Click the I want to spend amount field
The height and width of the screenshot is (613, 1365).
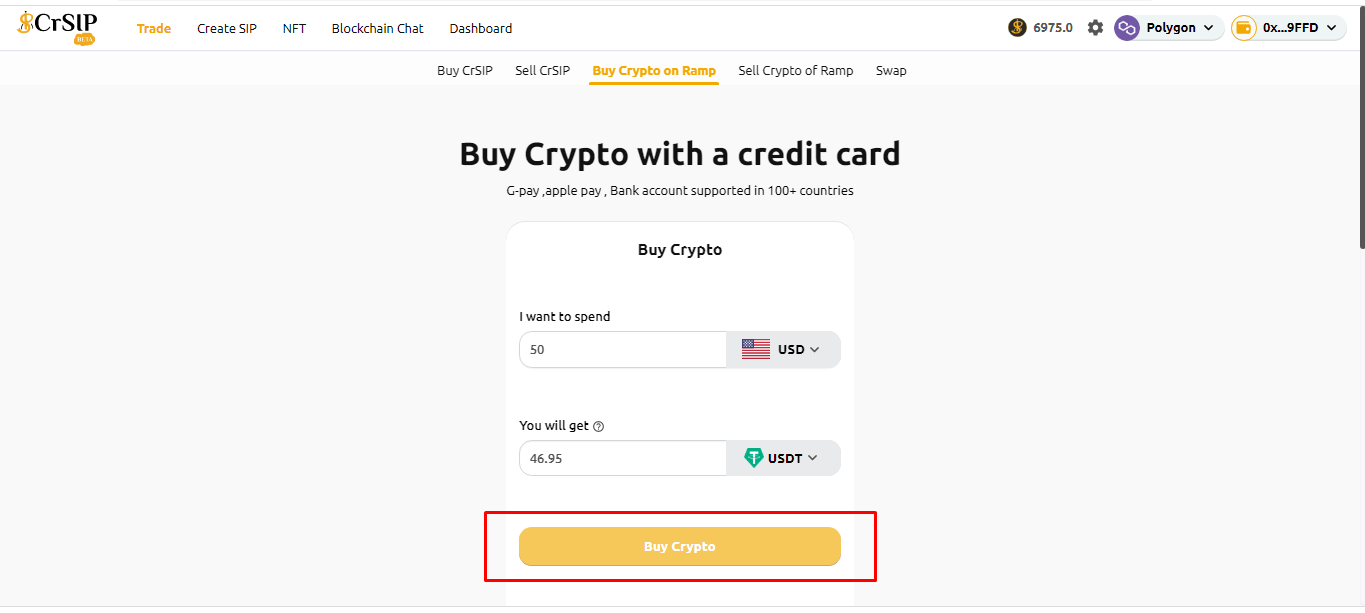coord(622,350)
